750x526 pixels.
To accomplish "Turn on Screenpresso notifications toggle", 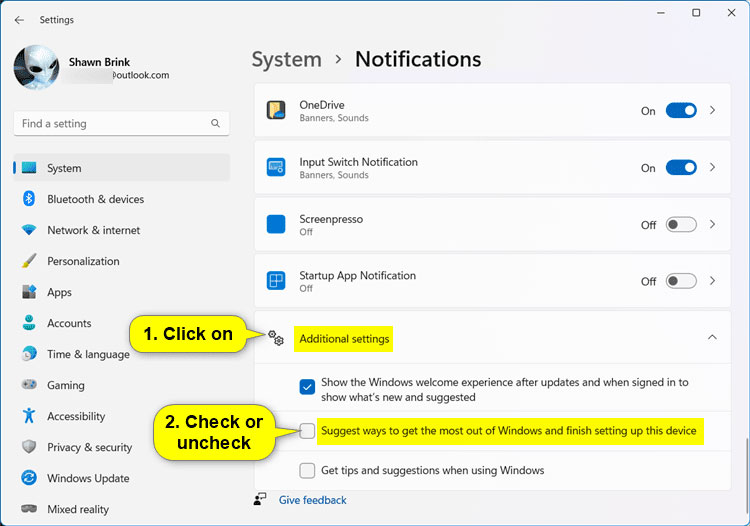I will click(x=681, y=224).
